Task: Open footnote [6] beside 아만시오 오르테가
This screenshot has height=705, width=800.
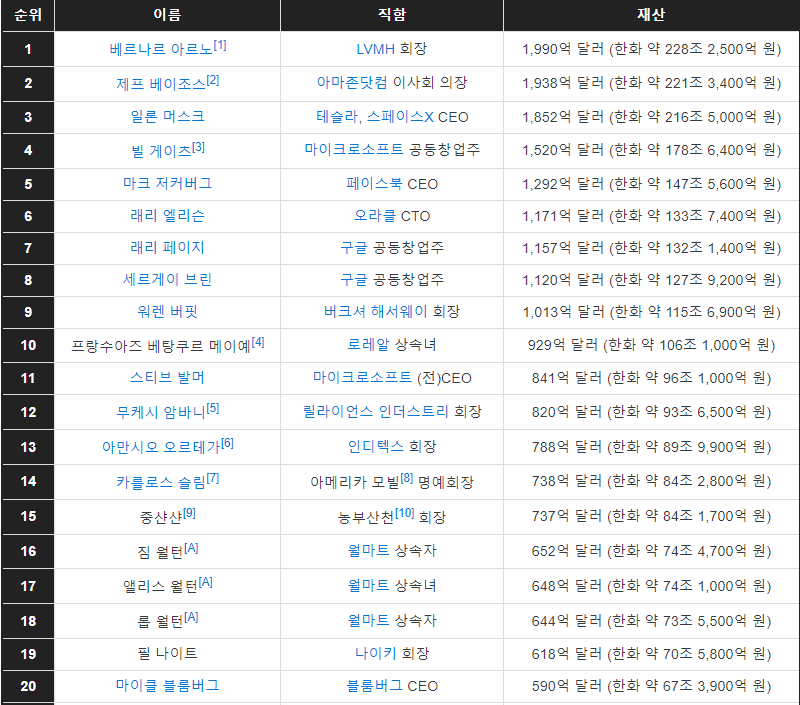Action: coord(228,443)
